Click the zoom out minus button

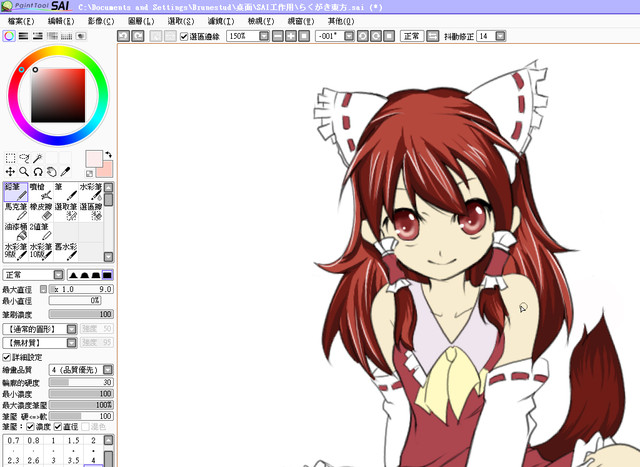278,36
